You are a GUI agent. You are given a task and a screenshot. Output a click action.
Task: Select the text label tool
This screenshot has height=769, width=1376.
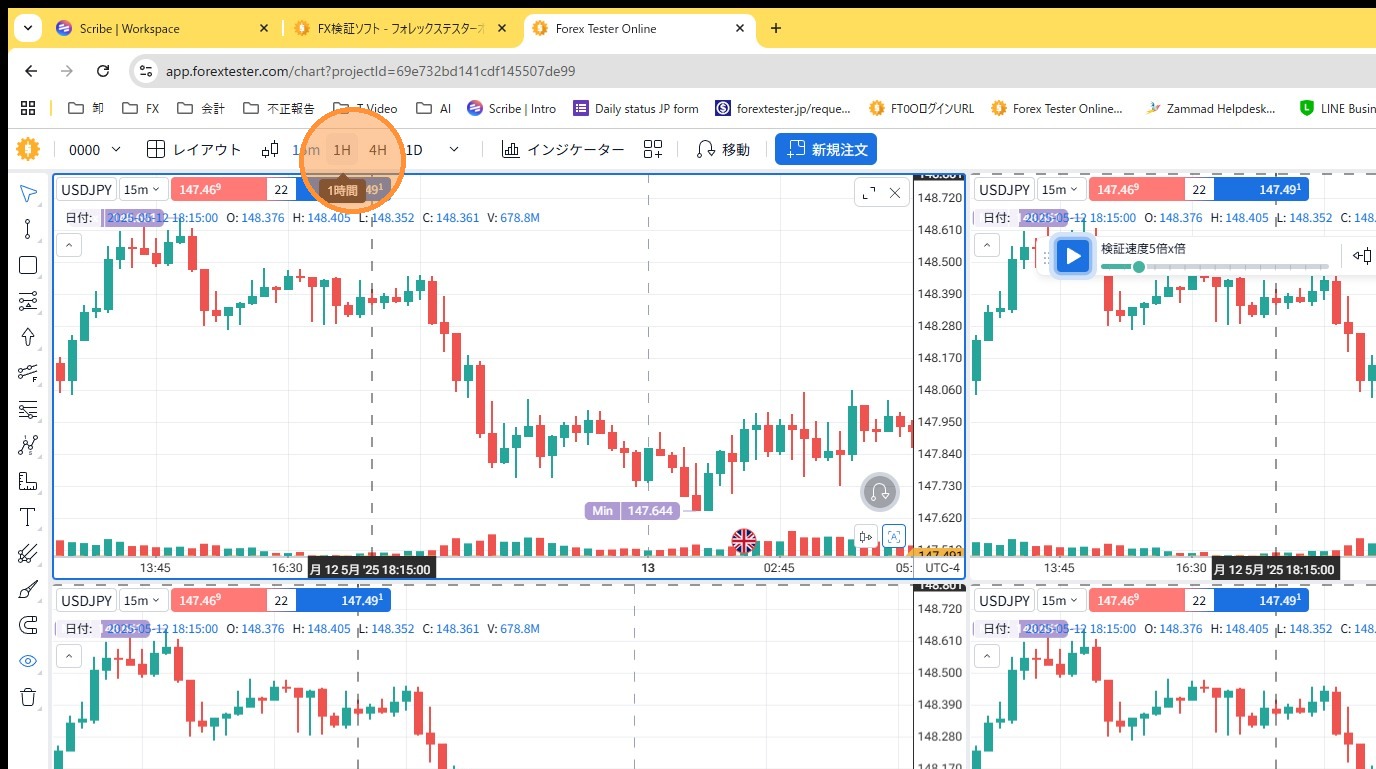coord(28,517)
